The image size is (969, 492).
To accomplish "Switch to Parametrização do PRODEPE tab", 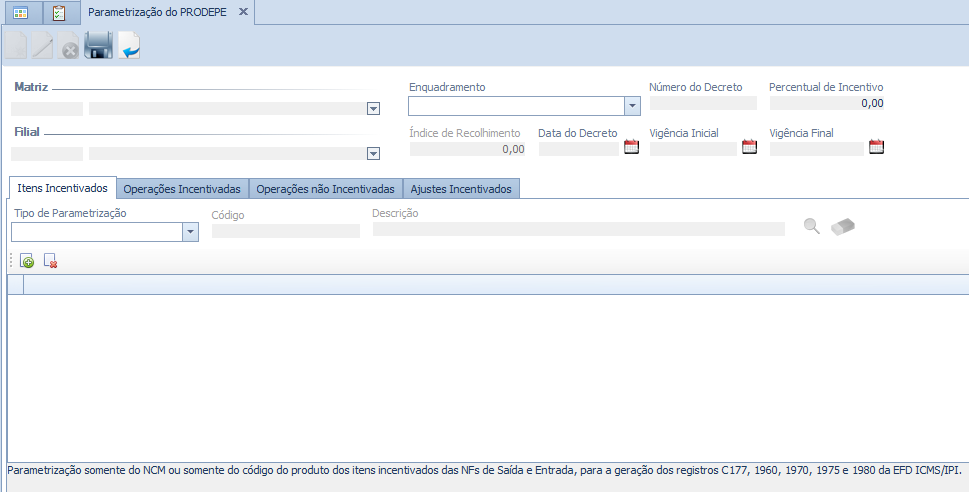I will (157, 12).
